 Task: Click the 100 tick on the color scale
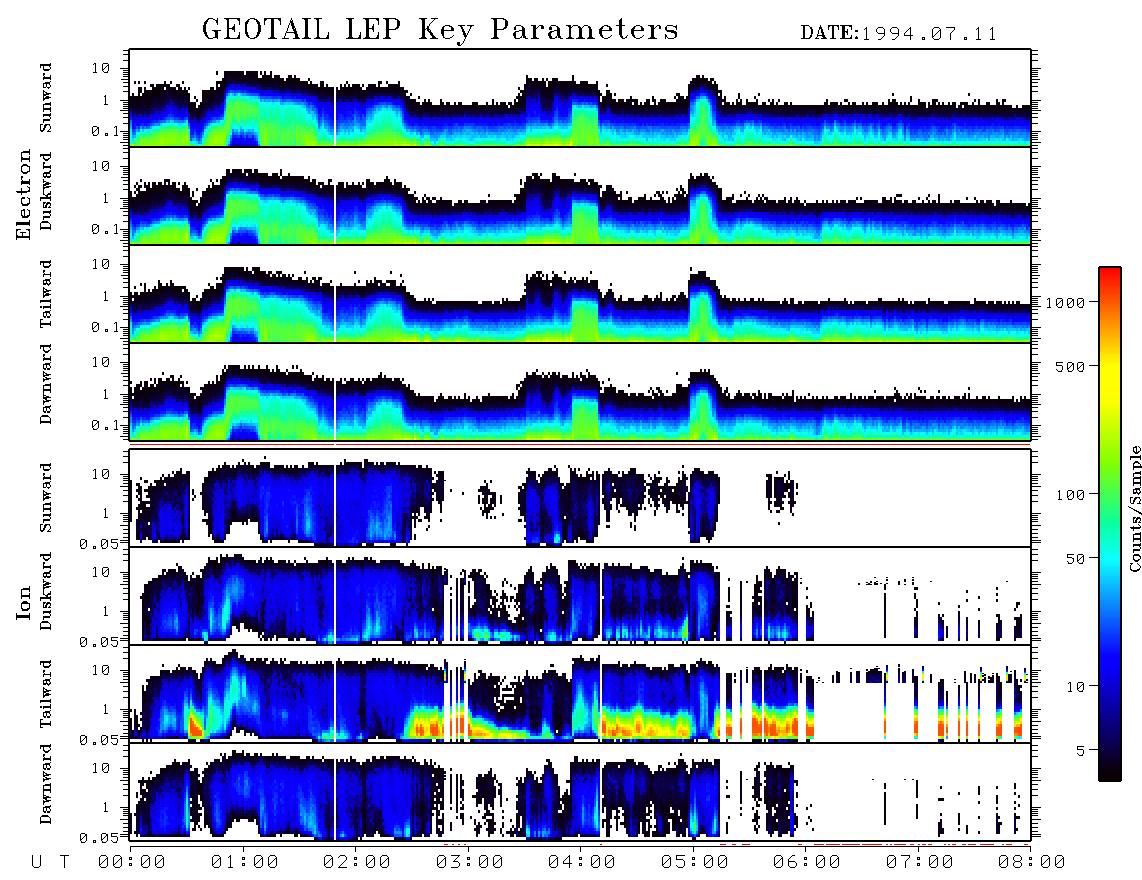(x=1070, y=495)
